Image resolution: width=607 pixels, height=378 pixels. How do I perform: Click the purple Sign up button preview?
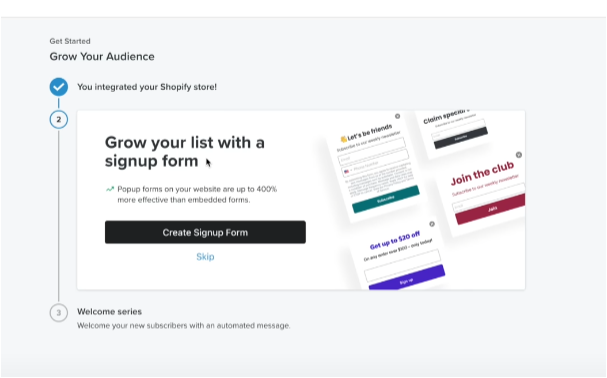click(406, 278)
